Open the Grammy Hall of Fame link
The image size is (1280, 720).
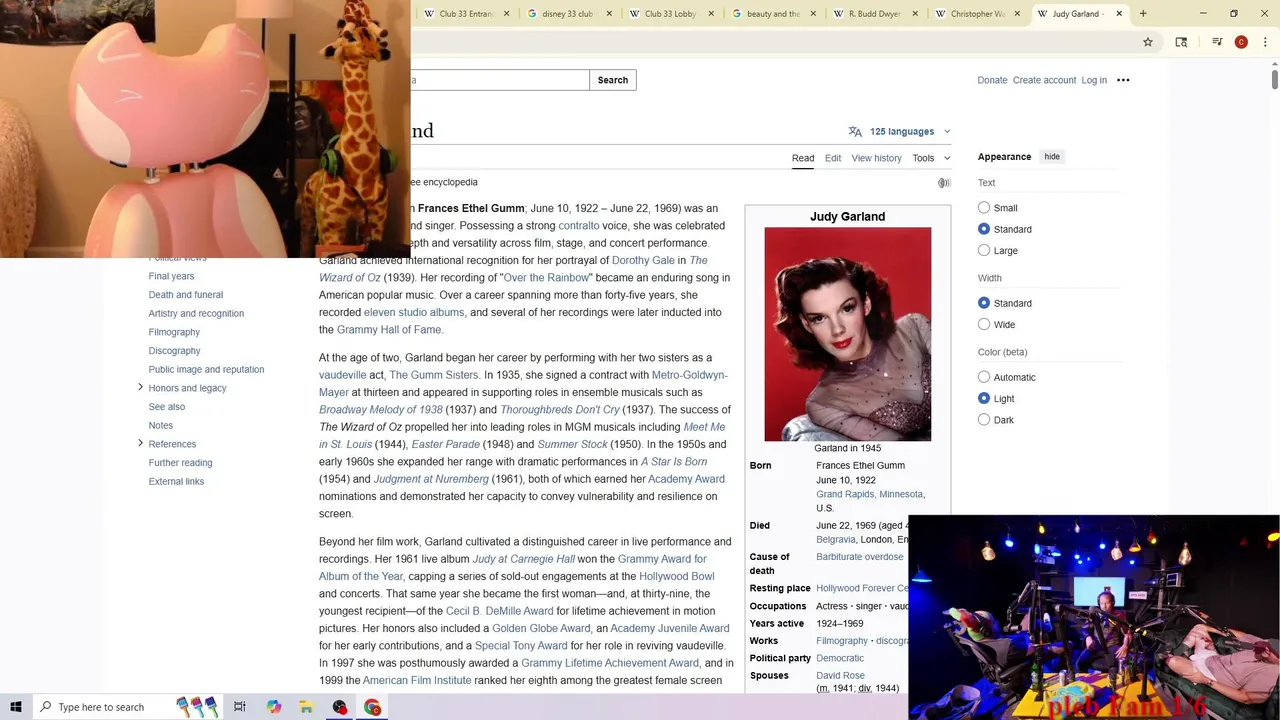pos(388,330)
